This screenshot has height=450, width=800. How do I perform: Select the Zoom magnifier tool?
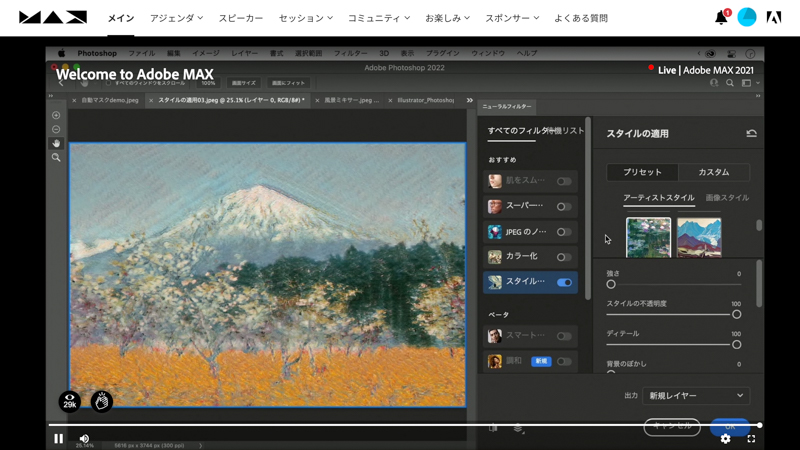pos(56,158)
